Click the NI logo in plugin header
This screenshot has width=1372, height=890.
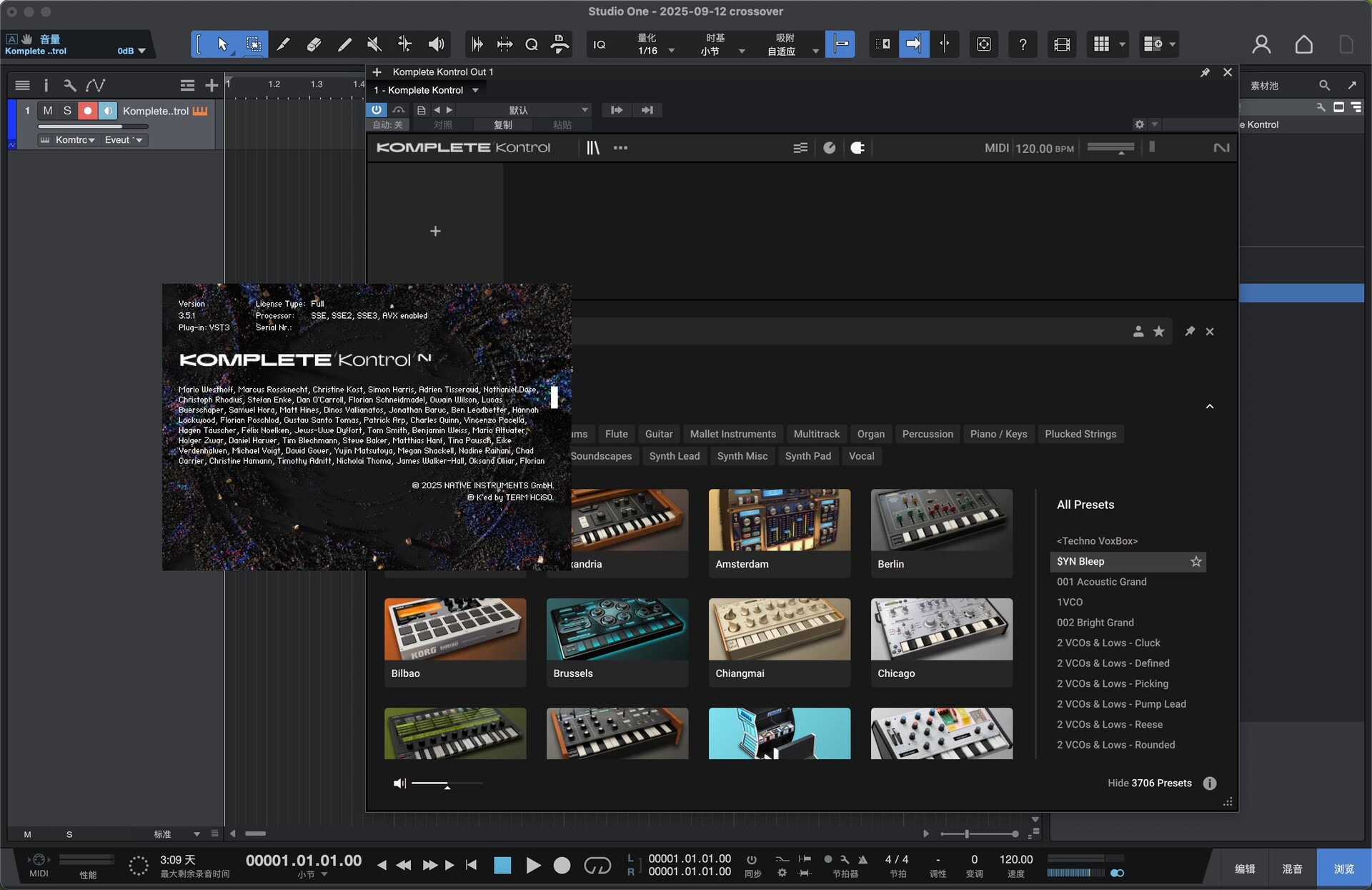coord(1221,147)
